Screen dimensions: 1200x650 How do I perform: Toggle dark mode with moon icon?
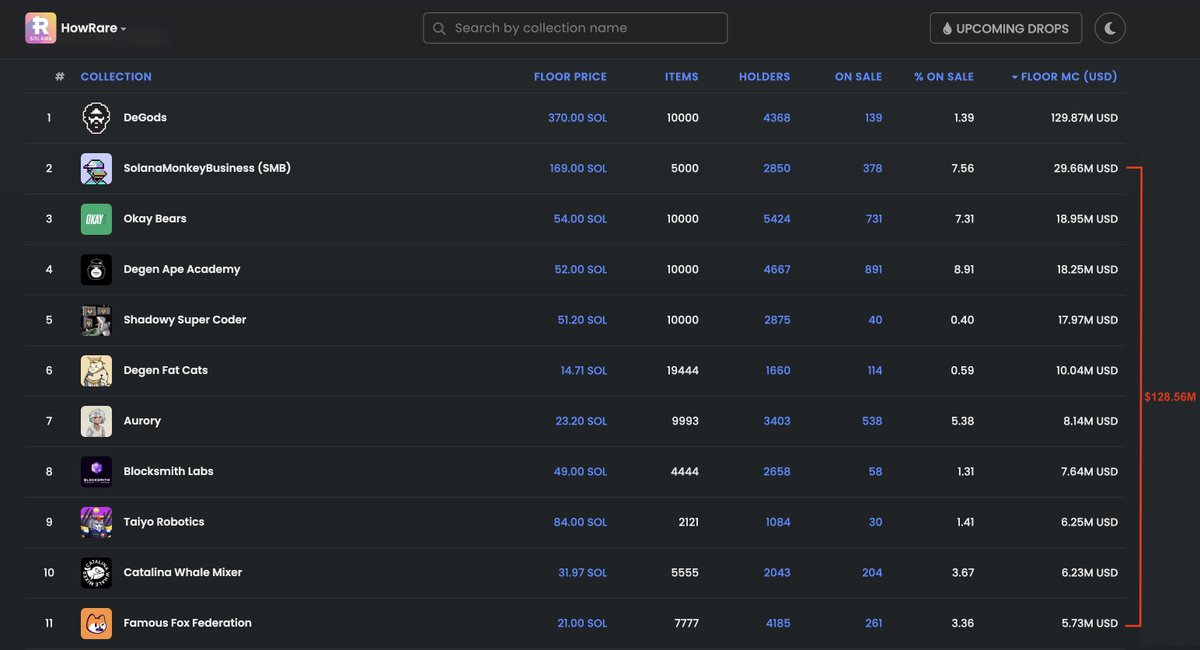pos(1110,28)
